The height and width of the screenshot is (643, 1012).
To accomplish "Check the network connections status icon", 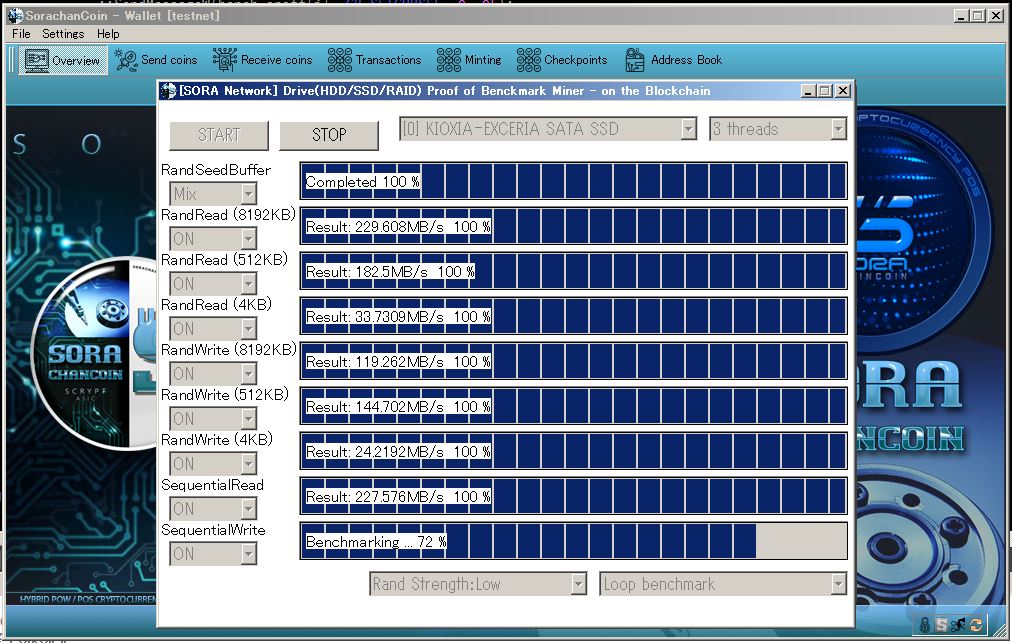I will [x=958, y=624].
